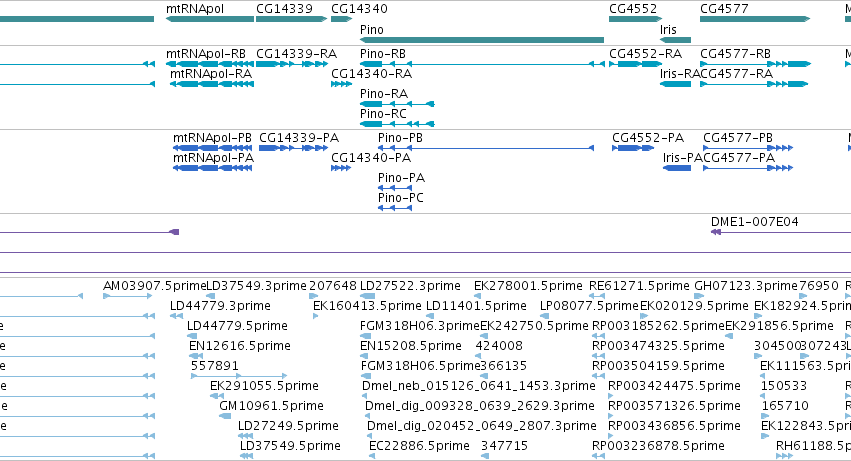
Task: Click EST LD44779.5prime
Action: [x=237, y=326]
